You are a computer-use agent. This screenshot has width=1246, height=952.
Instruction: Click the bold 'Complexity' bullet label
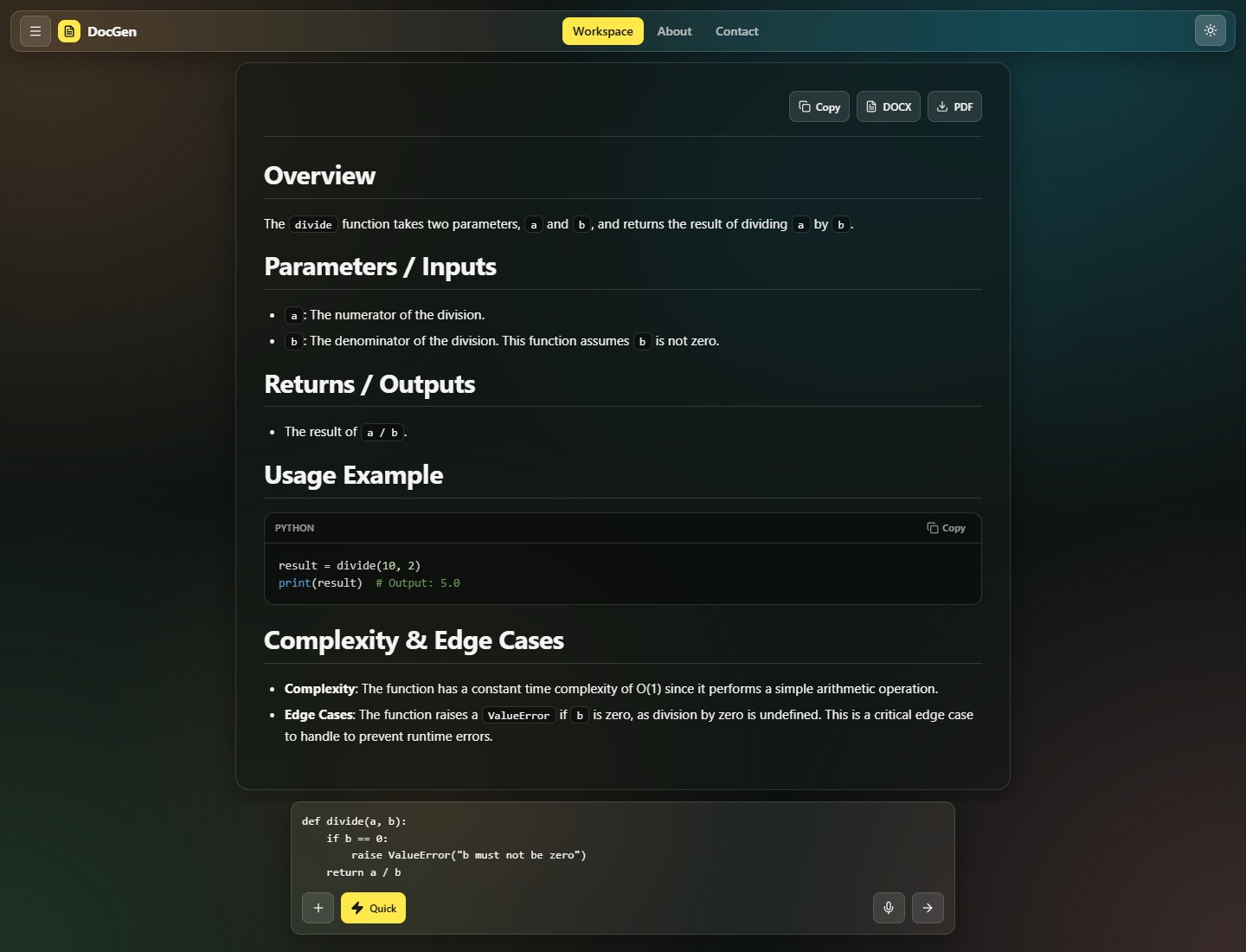[319, 689]
